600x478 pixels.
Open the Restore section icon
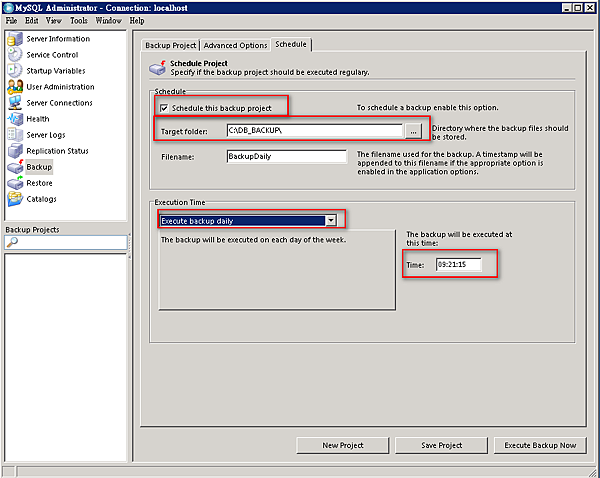tap(15, 183)
